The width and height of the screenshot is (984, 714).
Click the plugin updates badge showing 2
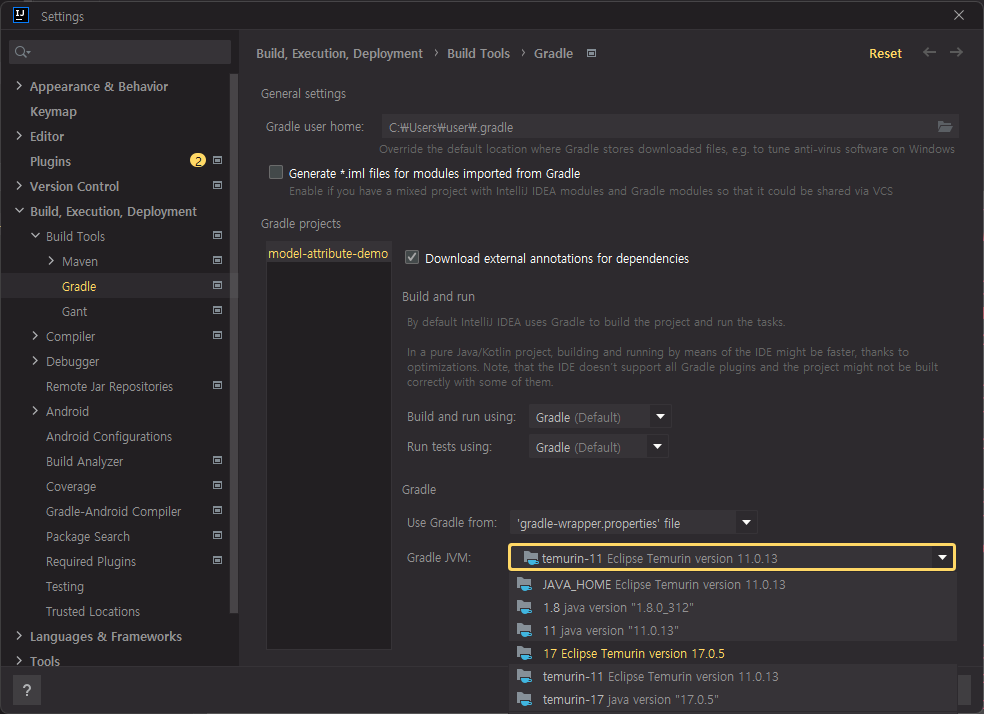pyautogui.click(x=198, y=161)
